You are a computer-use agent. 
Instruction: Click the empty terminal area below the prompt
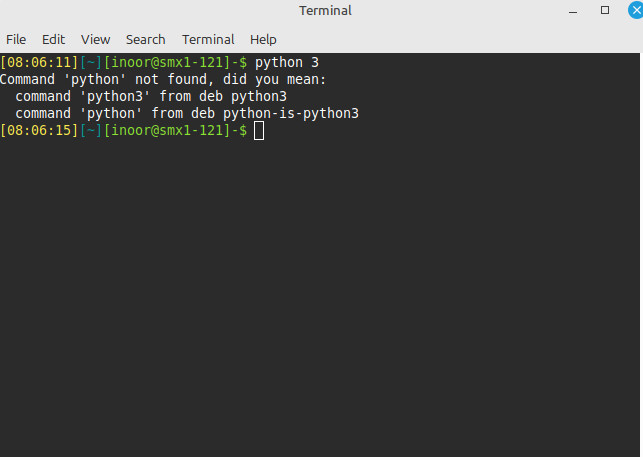[x=320, y=300]
